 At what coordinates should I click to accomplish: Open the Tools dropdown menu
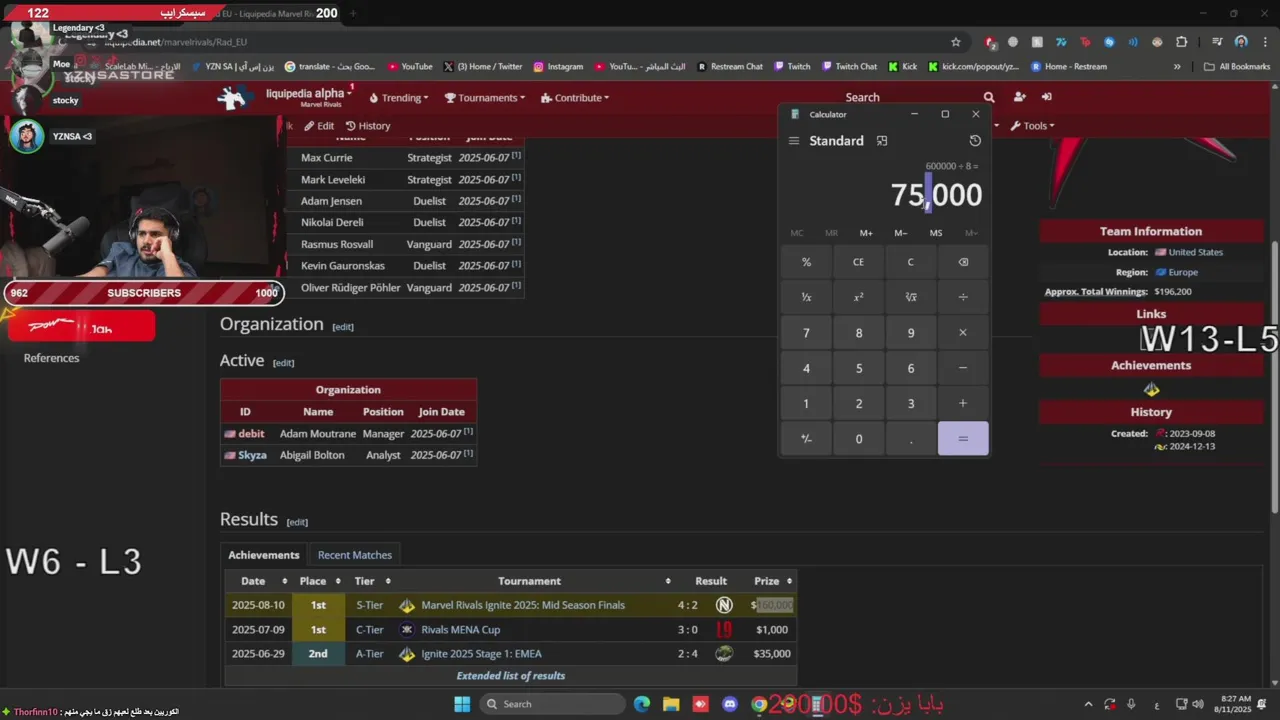pos(1033,126)
